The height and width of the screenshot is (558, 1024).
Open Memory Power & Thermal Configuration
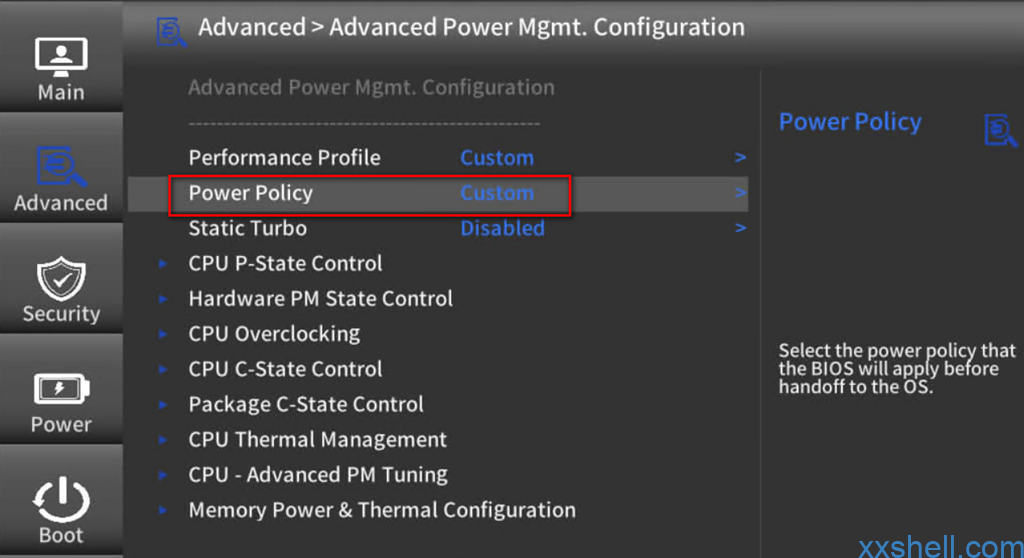click(x=382, y=510)
